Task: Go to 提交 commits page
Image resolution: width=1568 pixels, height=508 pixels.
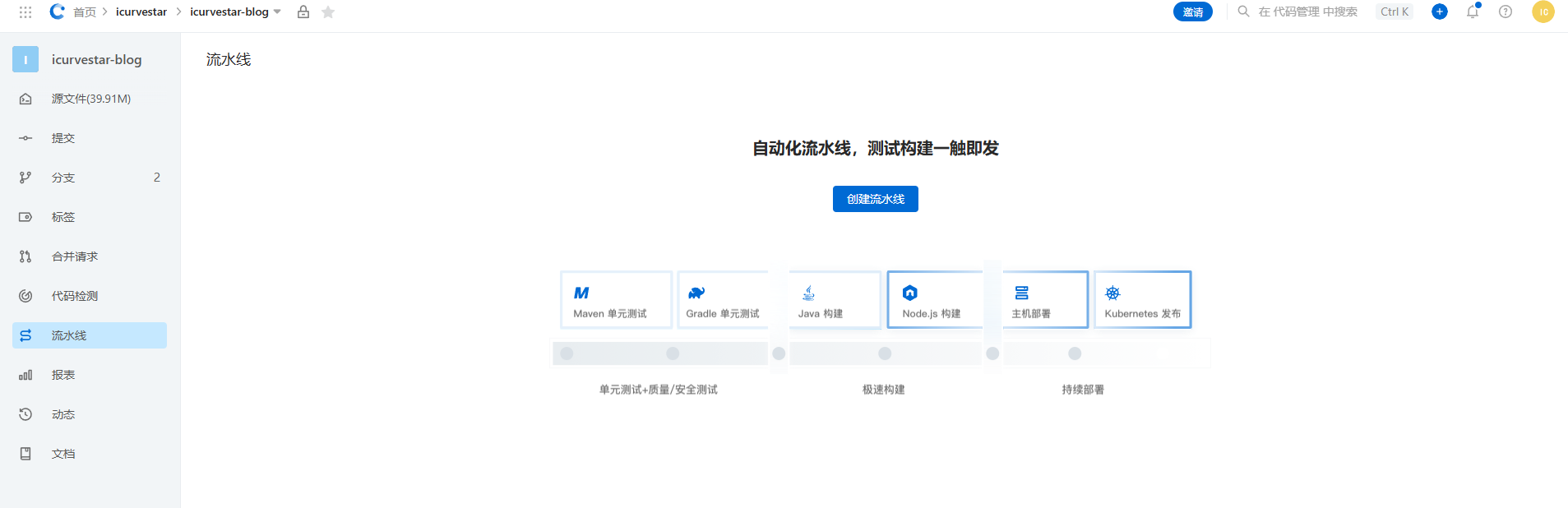Action: tap(63, 138)
